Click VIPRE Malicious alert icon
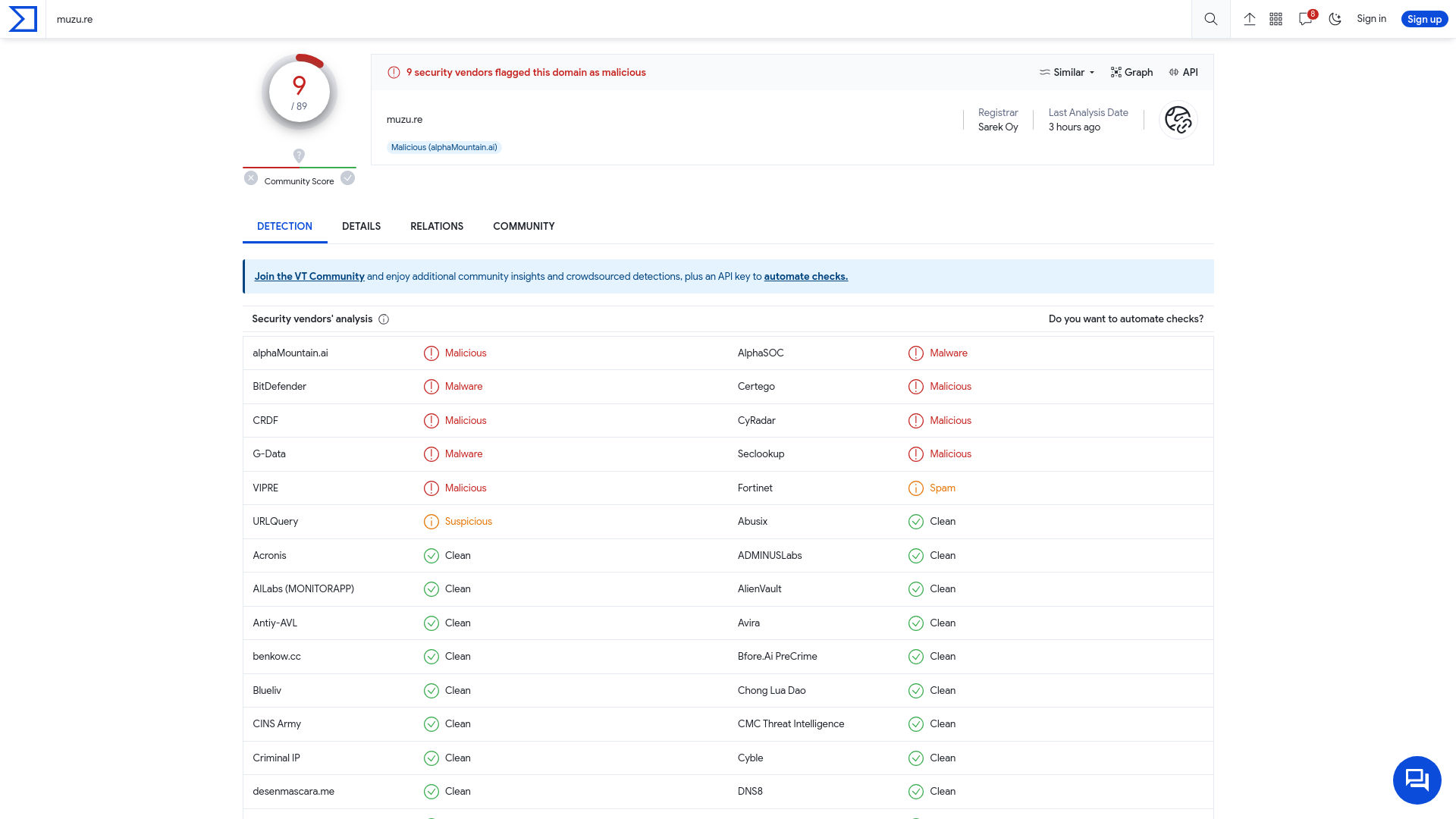Screen dimensions: 1456x819 431,488
